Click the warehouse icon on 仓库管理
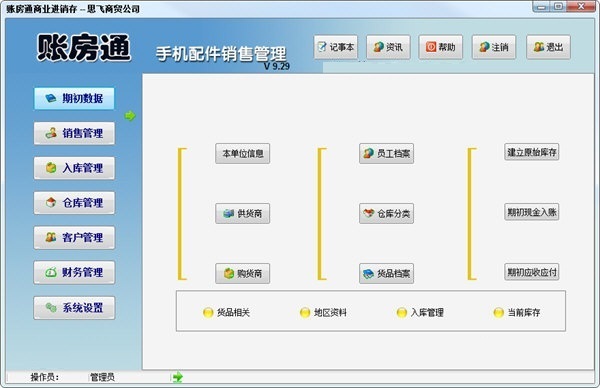Screen dimensions: 600x388 (x=51, y=202)
